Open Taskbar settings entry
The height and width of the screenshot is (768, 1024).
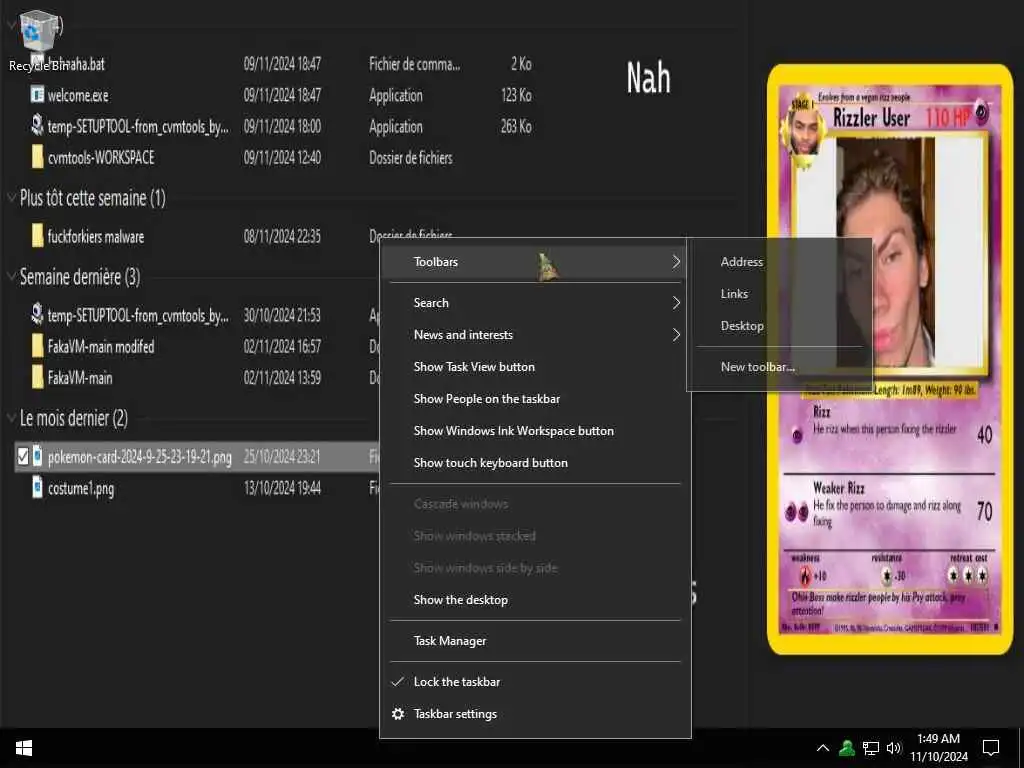coord(535,714)
